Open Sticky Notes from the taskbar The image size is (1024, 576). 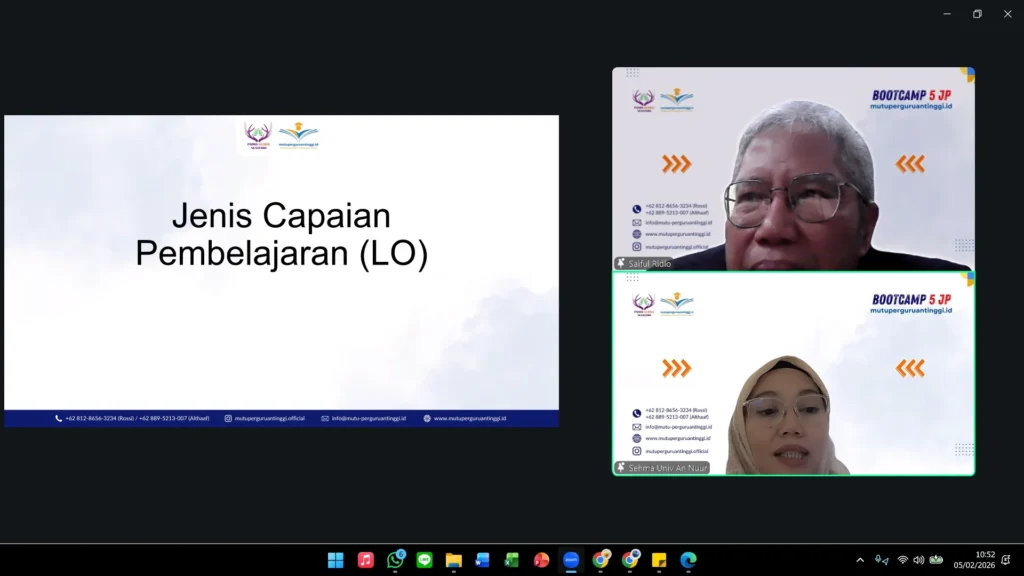point(659,560)
